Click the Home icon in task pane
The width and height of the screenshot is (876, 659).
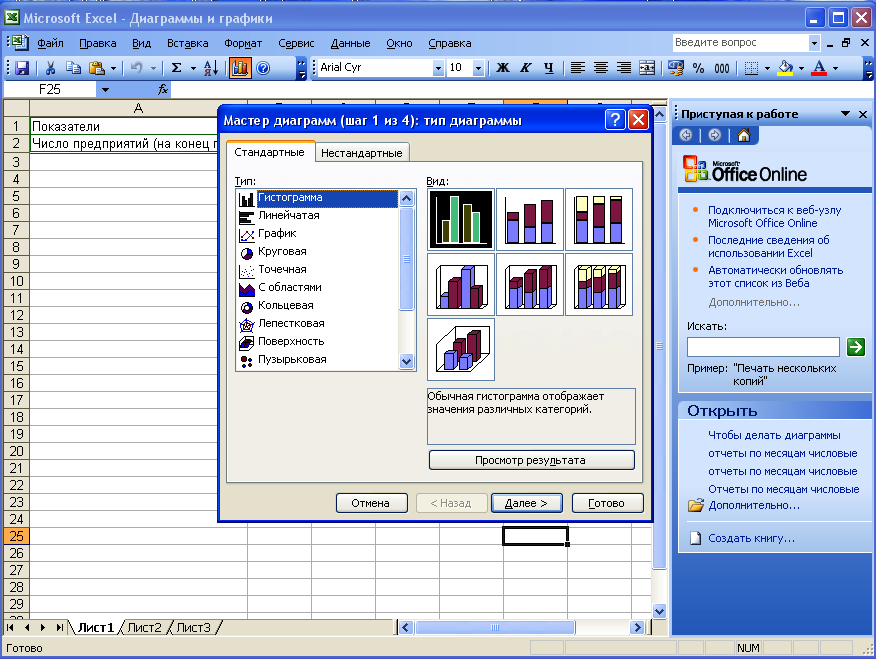(x=742, y=135)
